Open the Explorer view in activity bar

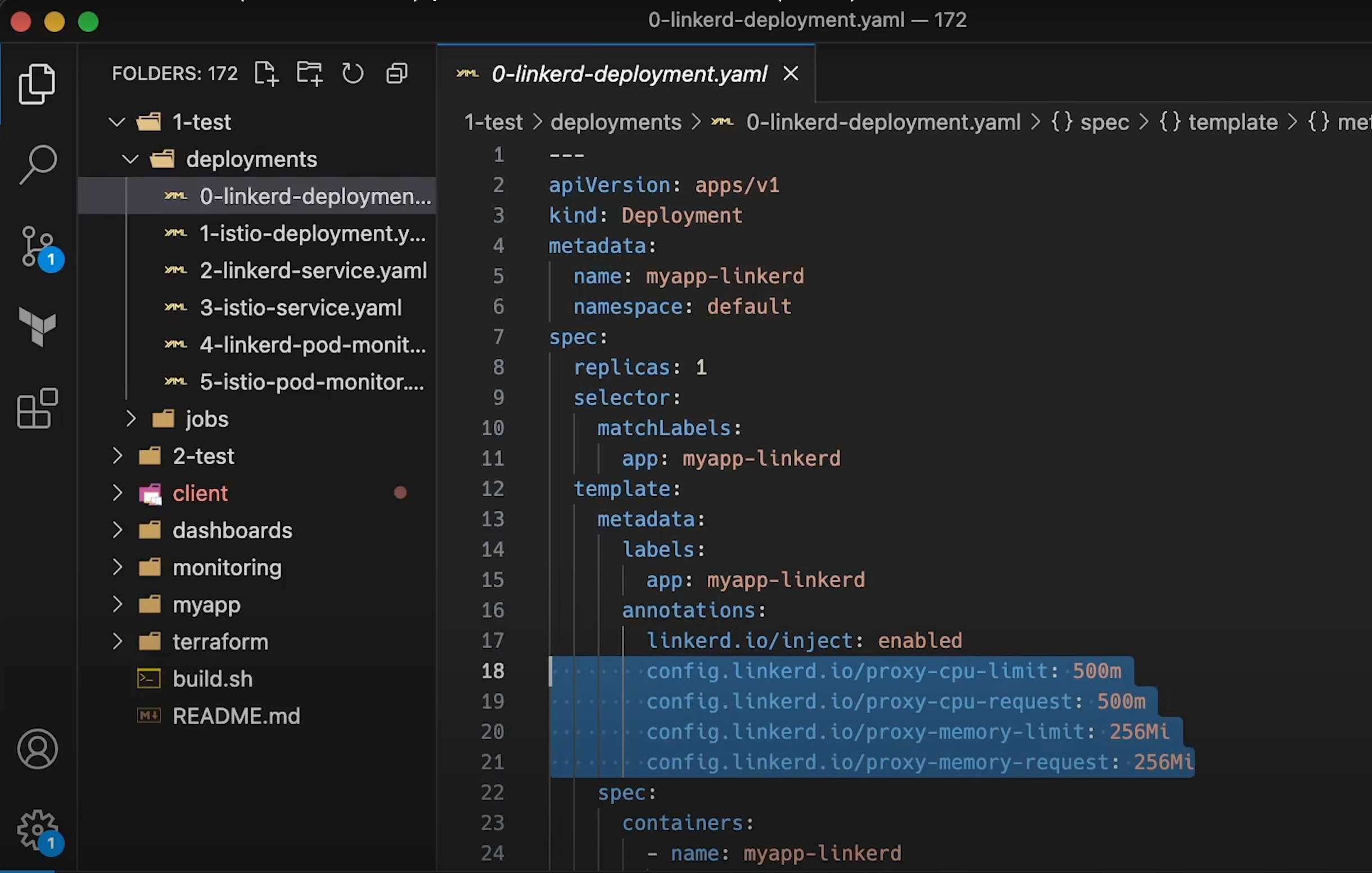point(37,84)
